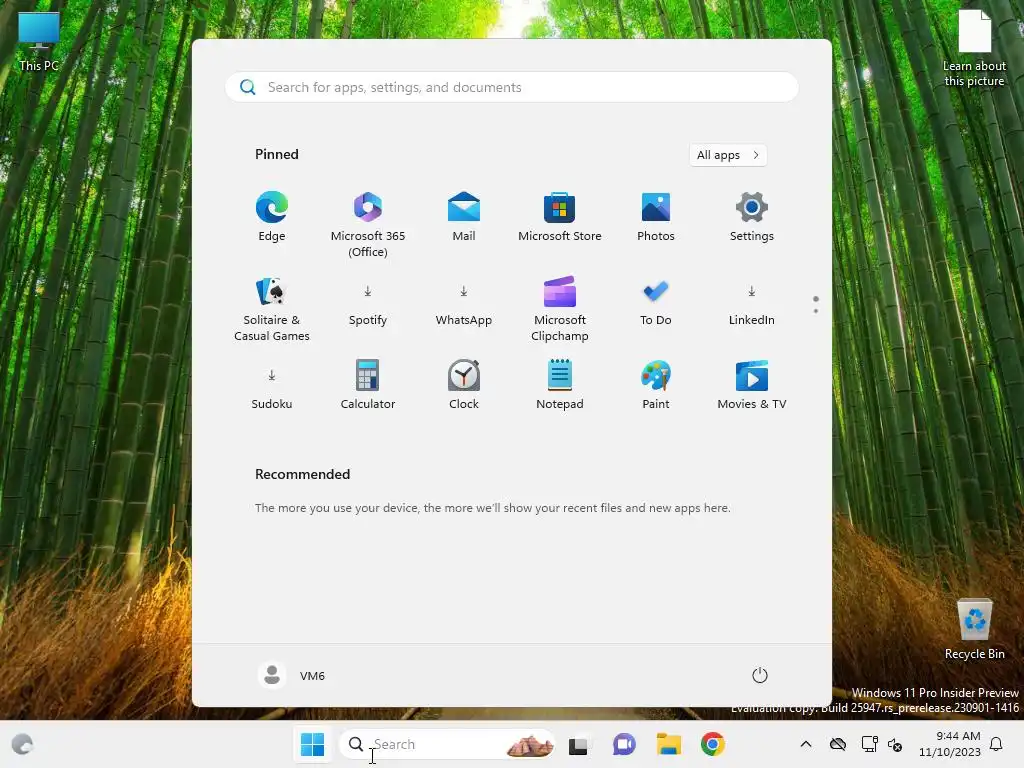
Task: Click the LinkedIn pinned app
Action: (x=752, y=305)
